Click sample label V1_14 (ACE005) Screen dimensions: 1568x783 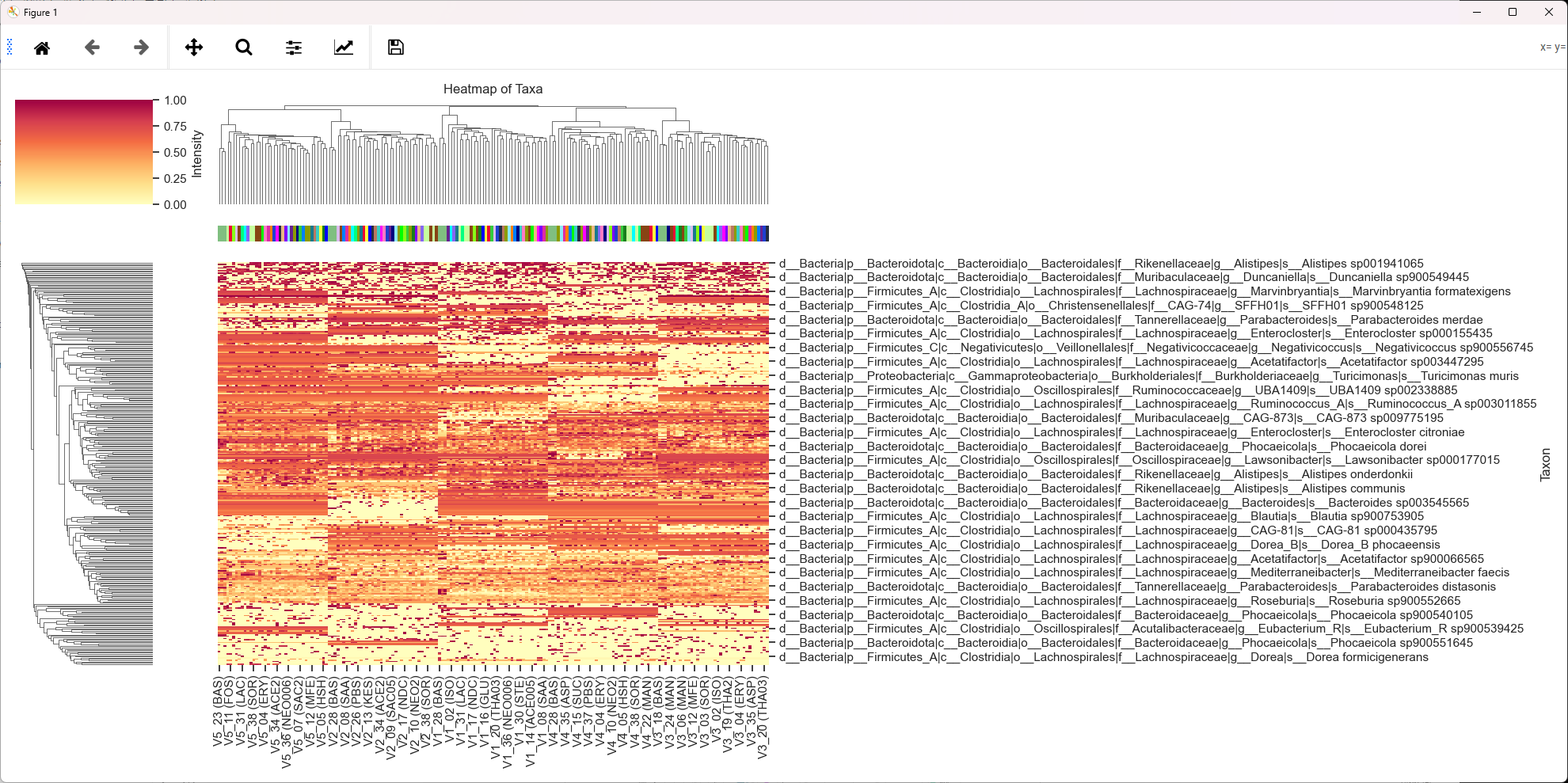(x=531, y=722)
